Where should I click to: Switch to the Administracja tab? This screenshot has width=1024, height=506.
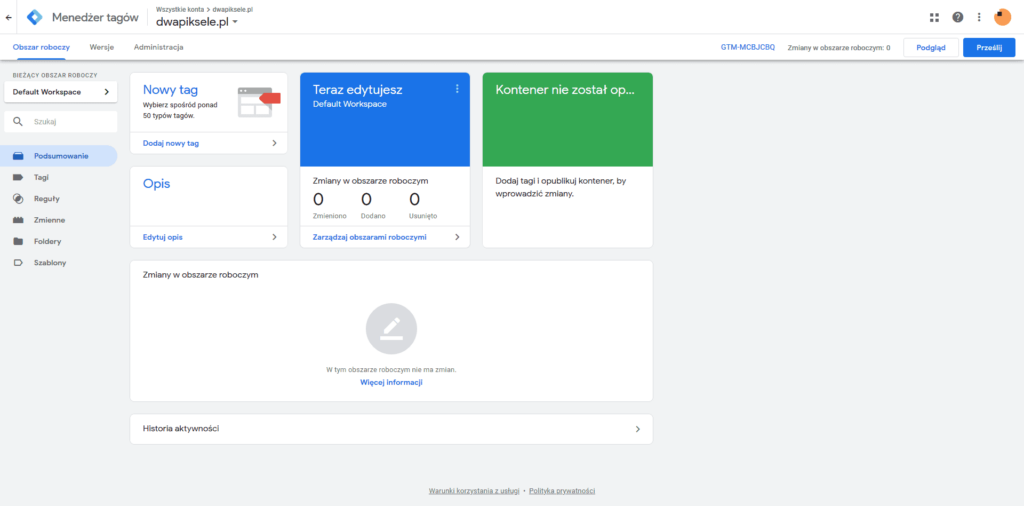click(x=158, y=47)
